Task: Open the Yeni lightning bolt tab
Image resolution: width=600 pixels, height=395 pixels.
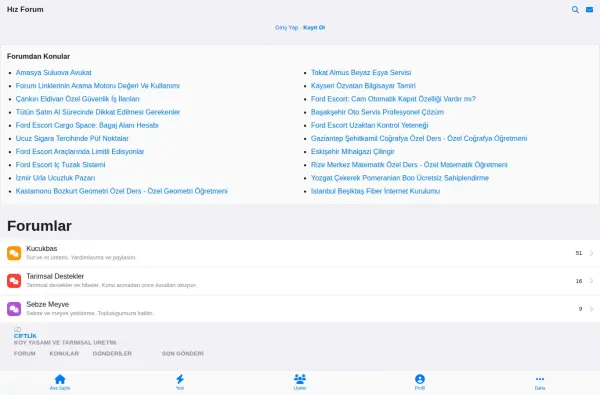Action: point(180,379)
